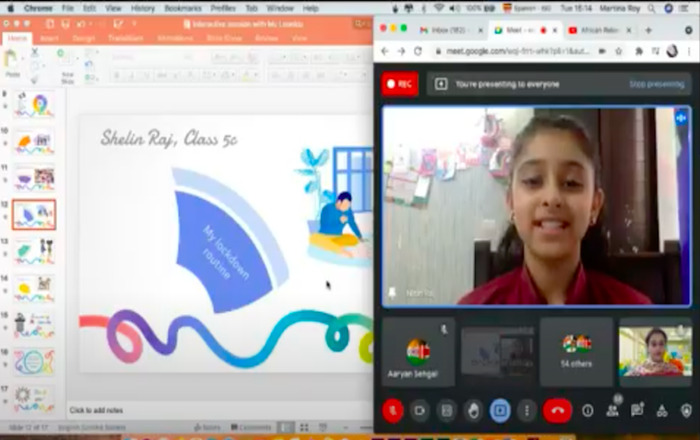700x440 pixels.
Task: Switch to slide sorter grid view icon
Action: tap(304, 428)
